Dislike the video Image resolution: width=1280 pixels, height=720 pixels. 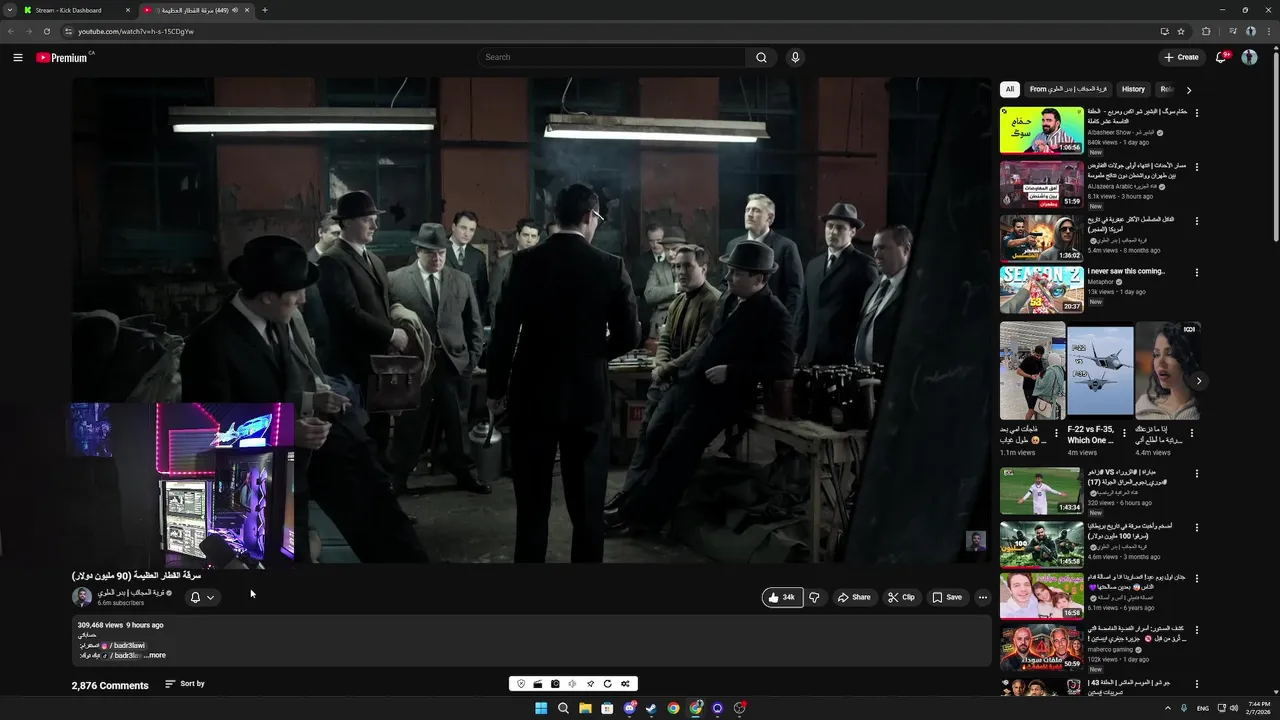pos(814,597)
